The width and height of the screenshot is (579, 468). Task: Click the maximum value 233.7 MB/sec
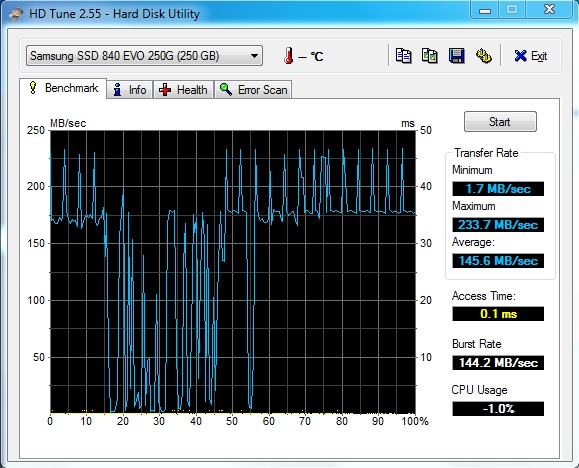pos(498,225)
